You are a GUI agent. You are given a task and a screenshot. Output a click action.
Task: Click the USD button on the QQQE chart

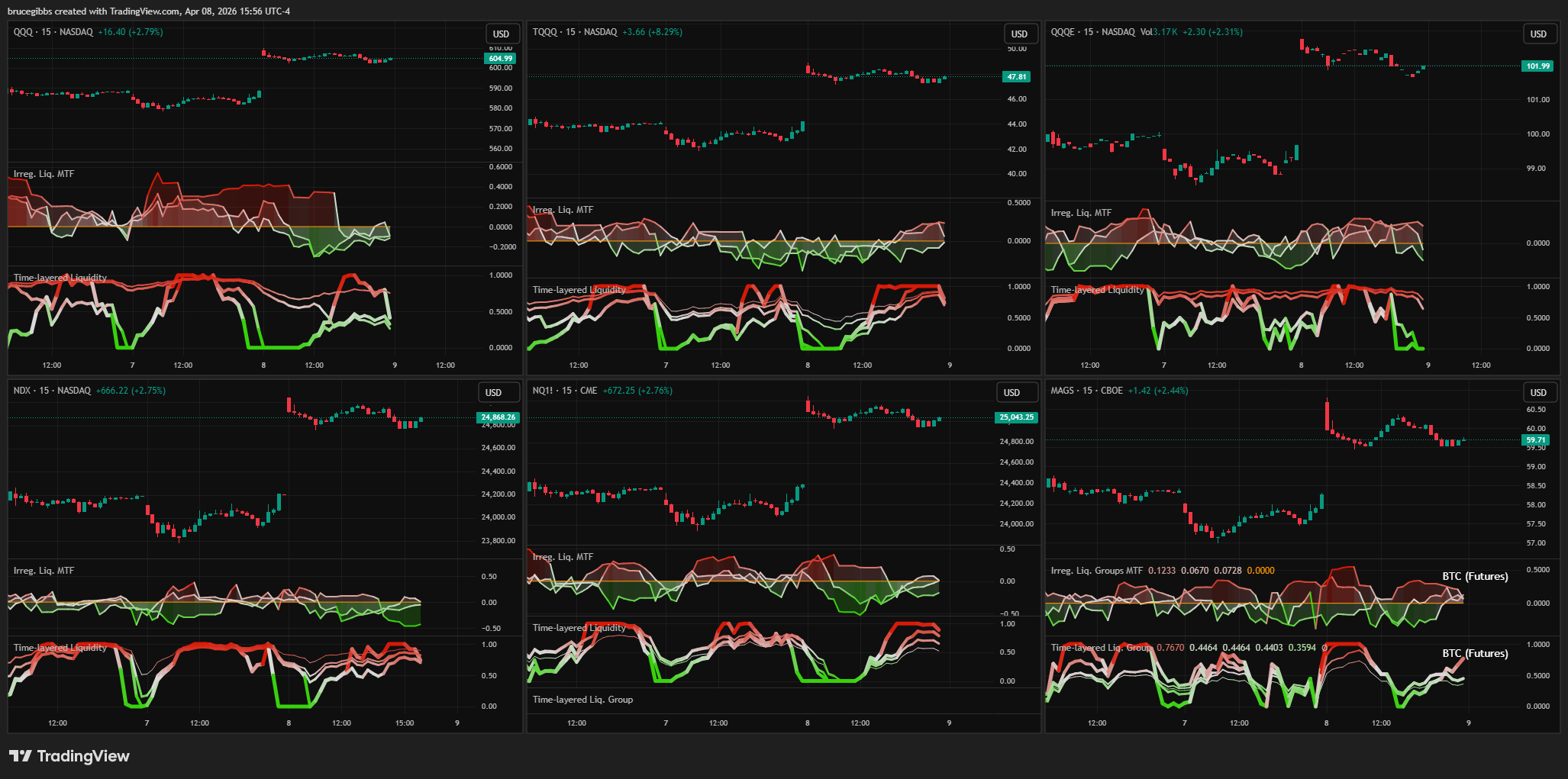[x=1540, y=34]
